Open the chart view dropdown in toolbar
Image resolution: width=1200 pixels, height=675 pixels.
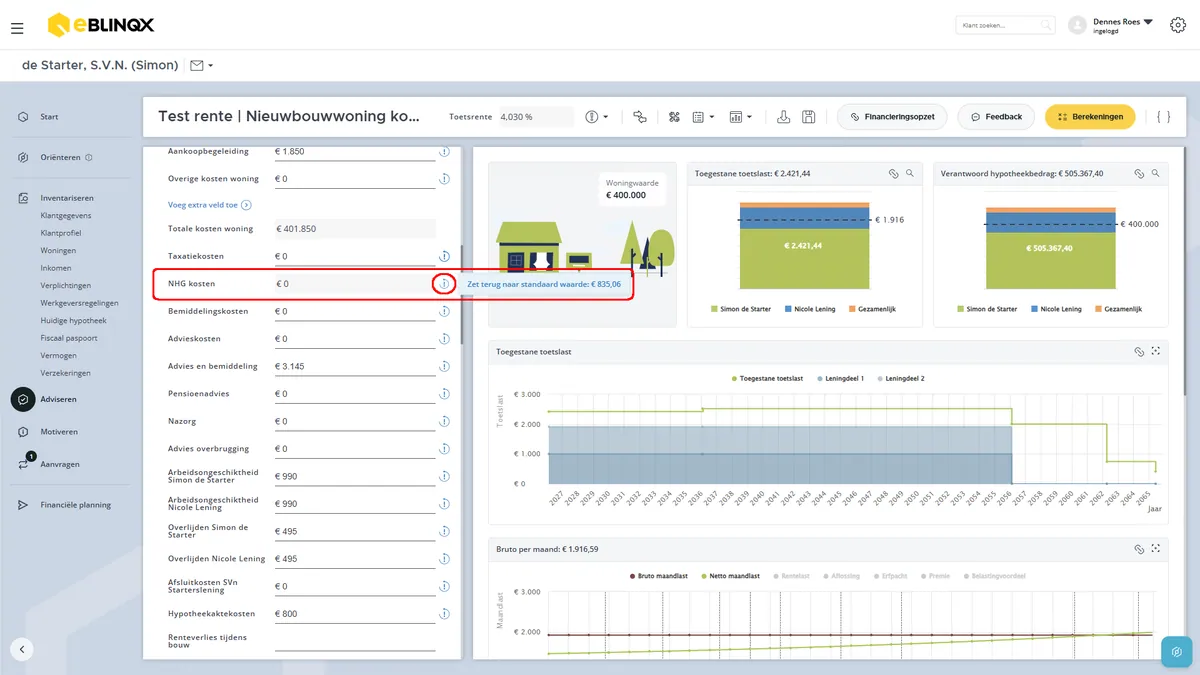tap(740, 117)
